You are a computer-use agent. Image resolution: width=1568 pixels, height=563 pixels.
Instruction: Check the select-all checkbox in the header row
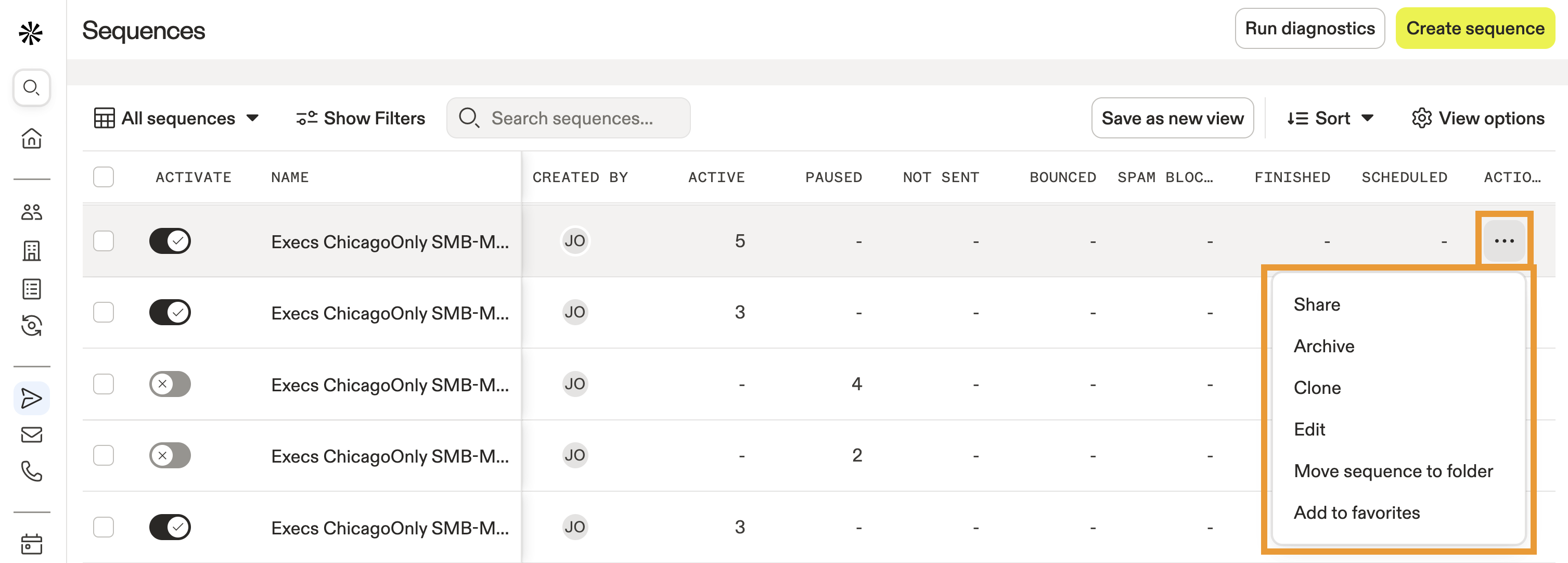(x=104, y=177)
